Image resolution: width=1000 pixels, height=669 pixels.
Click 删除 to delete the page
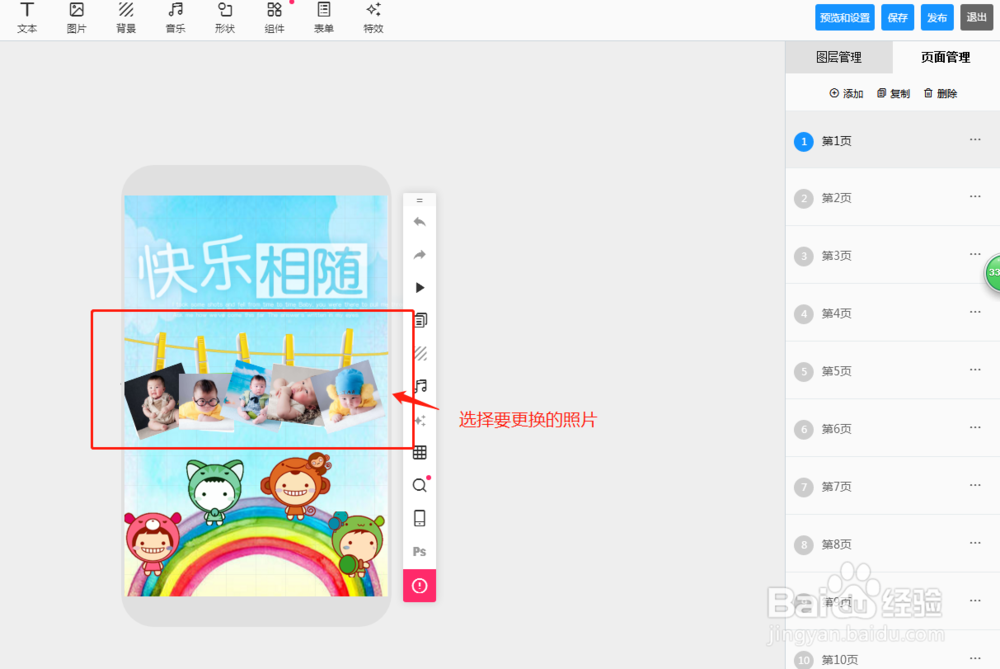941,94
